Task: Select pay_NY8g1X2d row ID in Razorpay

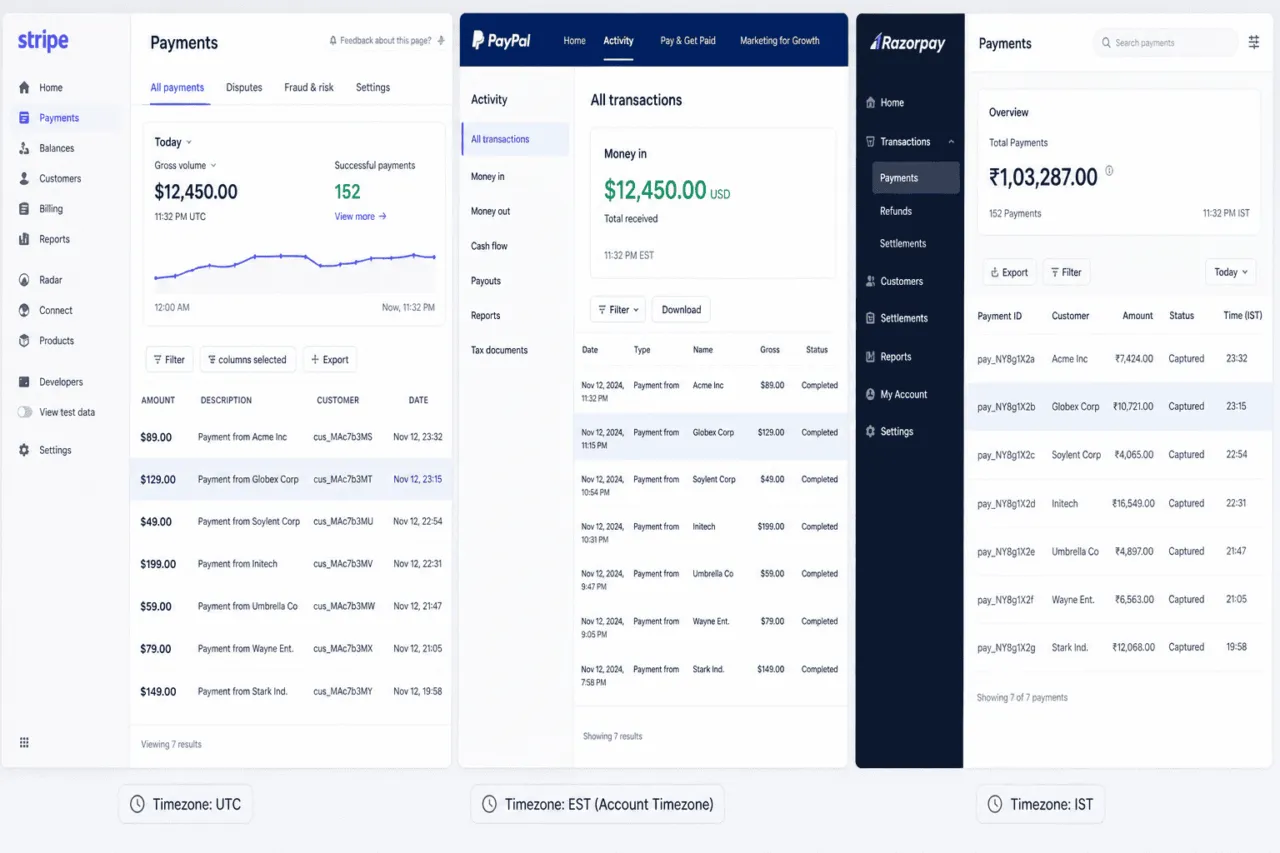Action: (x=1006, y=504)
